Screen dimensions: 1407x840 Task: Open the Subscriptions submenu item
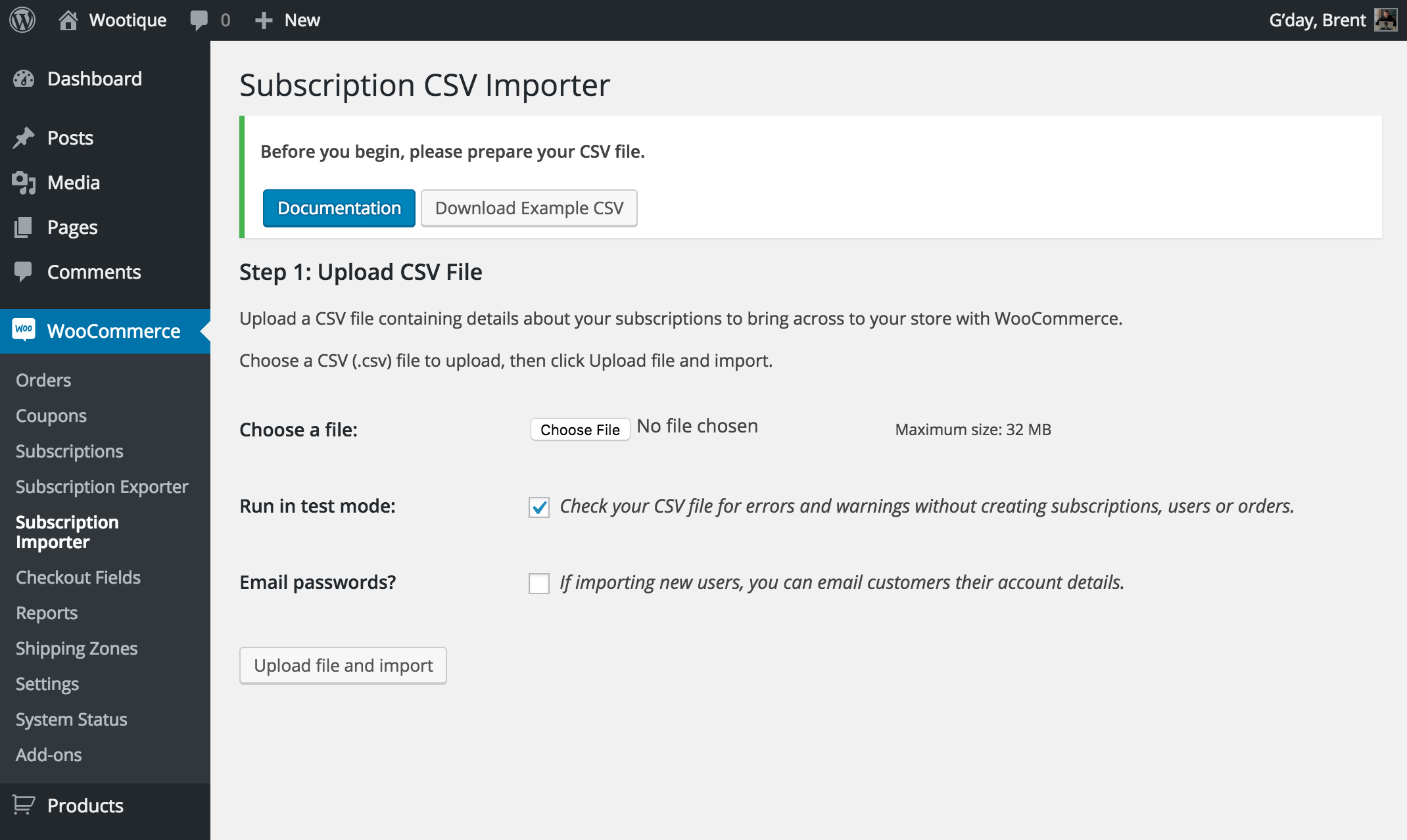70,452
